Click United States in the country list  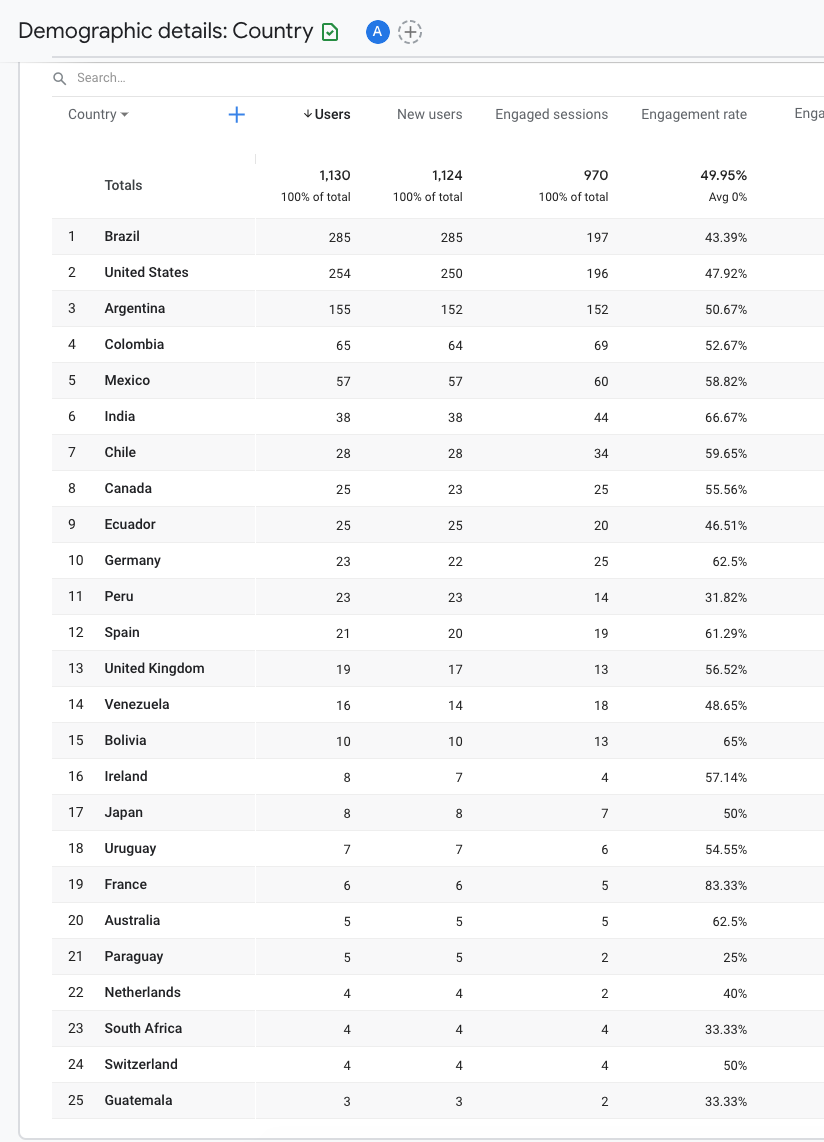pos(146,273)
